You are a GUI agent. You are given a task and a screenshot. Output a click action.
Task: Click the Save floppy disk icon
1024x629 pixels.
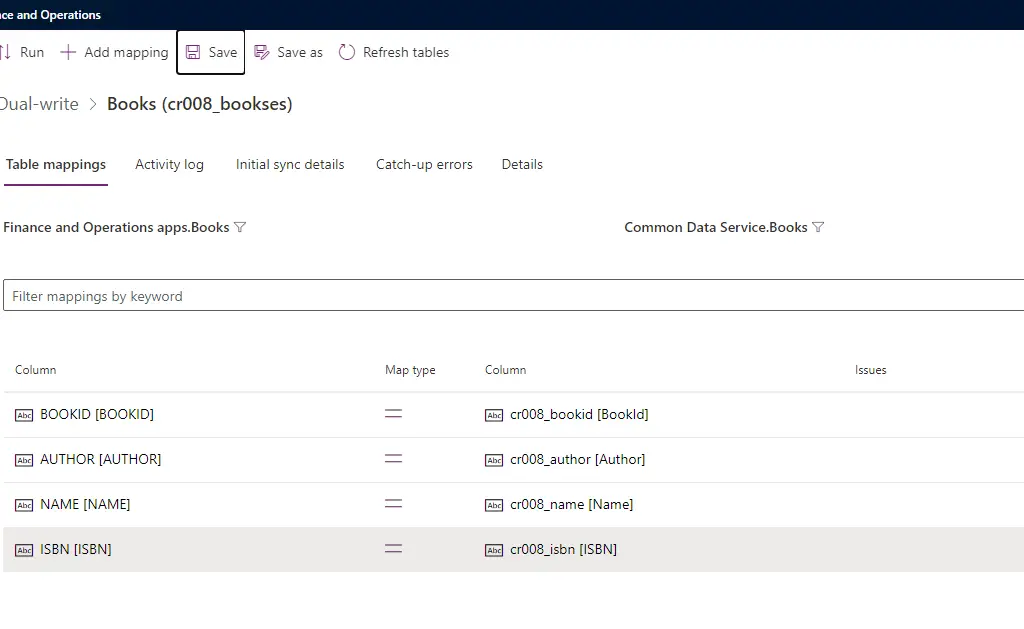tap(193, 52)
